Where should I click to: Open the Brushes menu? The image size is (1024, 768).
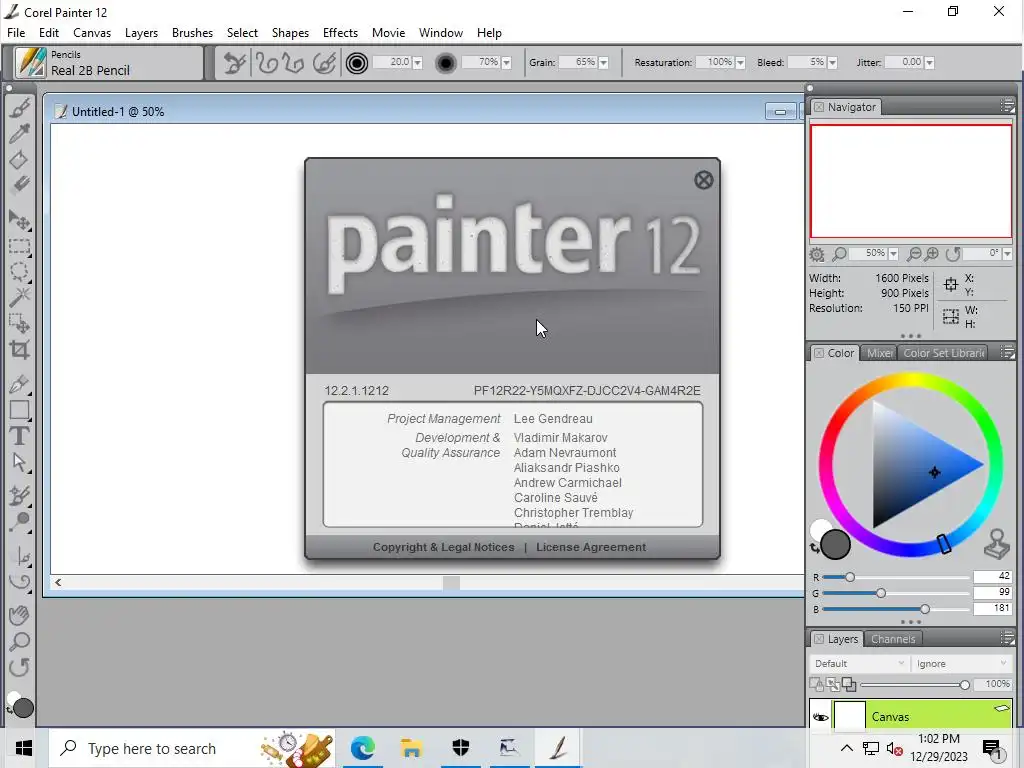coord(192,33)
